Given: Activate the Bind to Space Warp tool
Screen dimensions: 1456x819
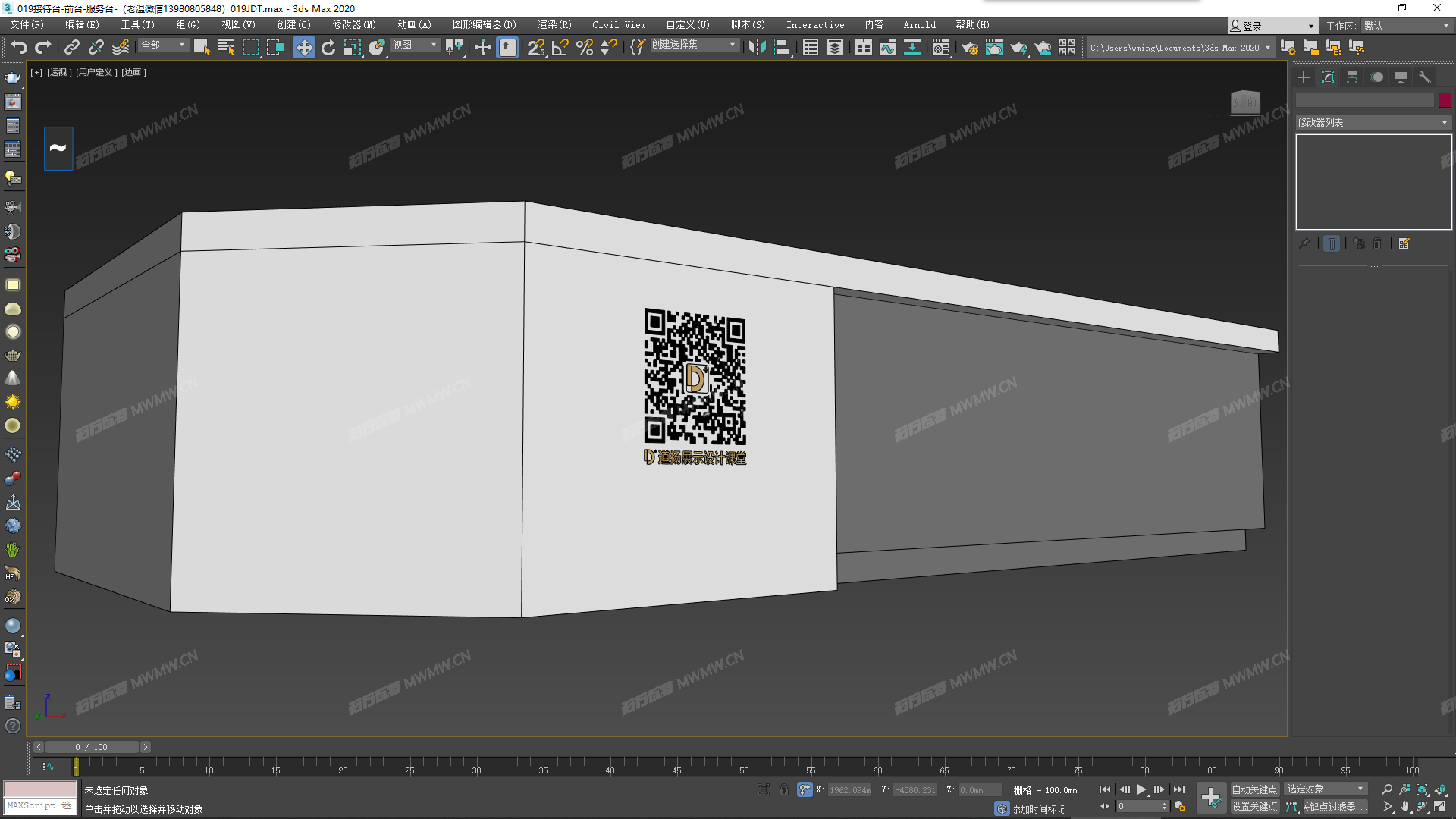Looking at the screenshot, I should pyautogui.click(x=121, y=48).
